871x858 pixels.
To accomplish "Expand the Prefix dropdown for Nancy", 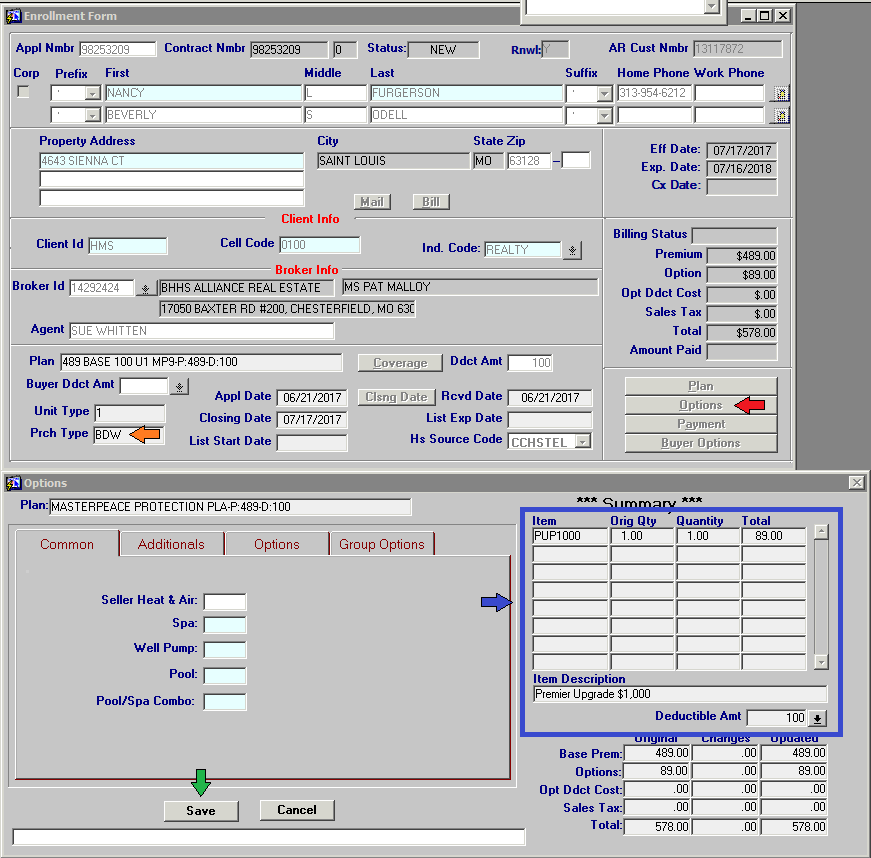I will click(x=92, y=93).
